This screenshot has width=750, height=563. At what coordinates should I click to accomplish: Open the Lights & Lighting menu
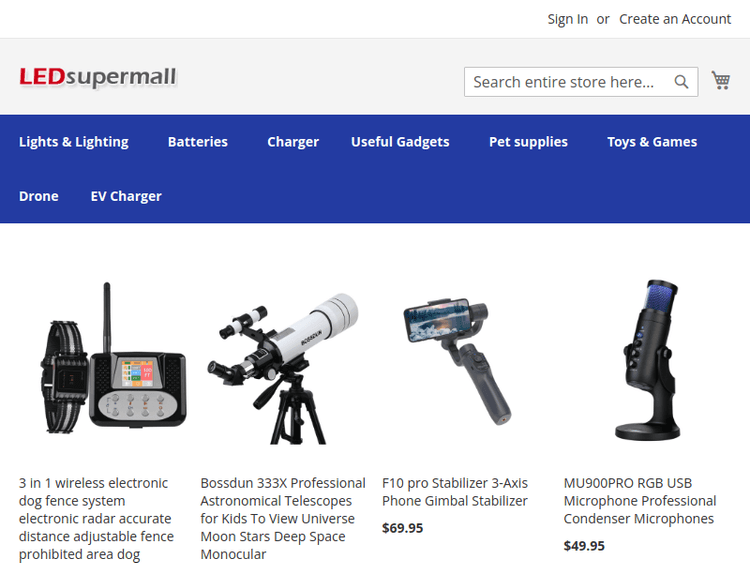[74, 142]
